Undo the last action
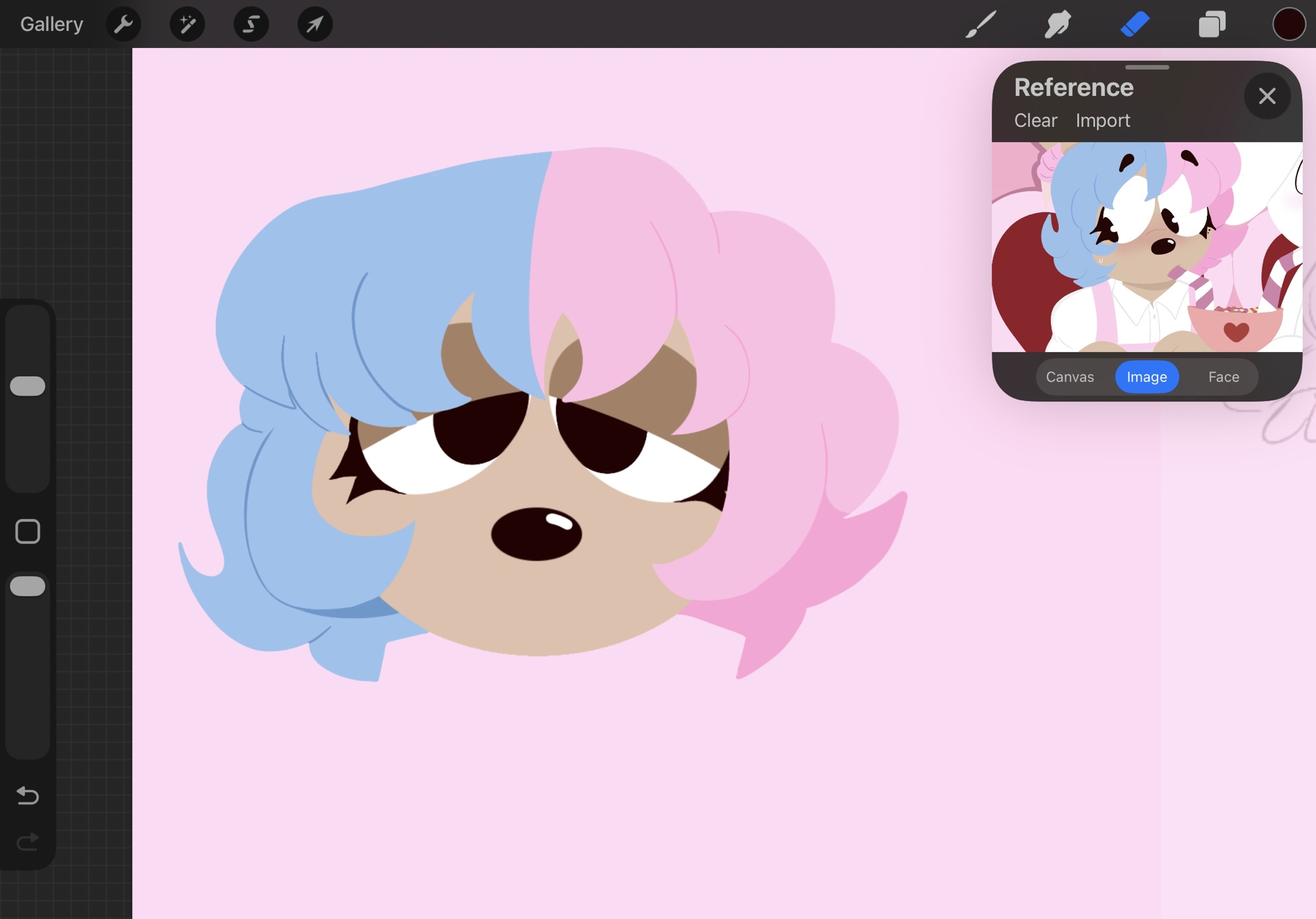The image size is (1316, 919). coord(28,795)
